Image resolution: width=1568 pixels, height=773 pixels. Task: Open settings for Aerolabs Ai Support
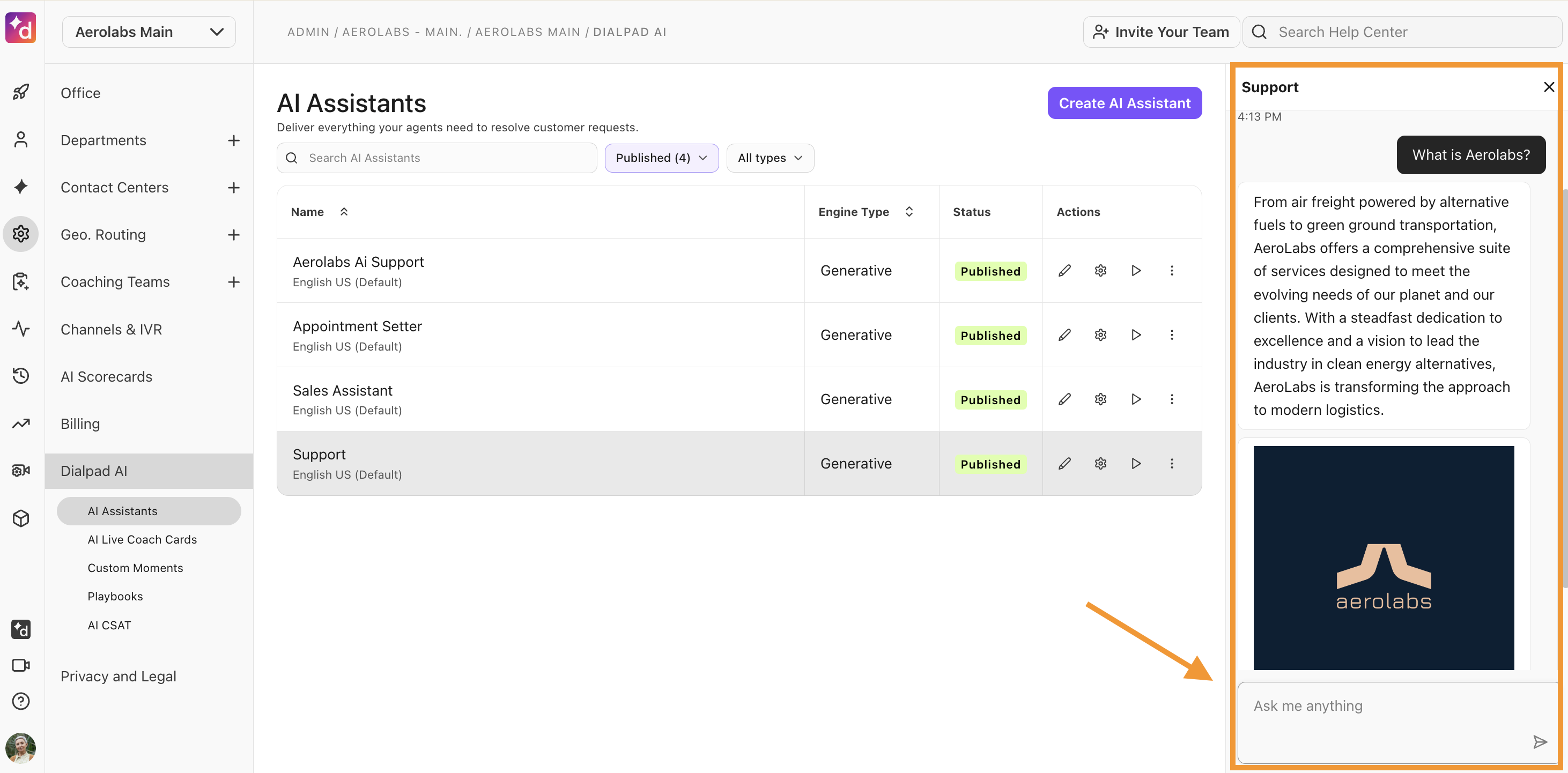point(1100,271)
